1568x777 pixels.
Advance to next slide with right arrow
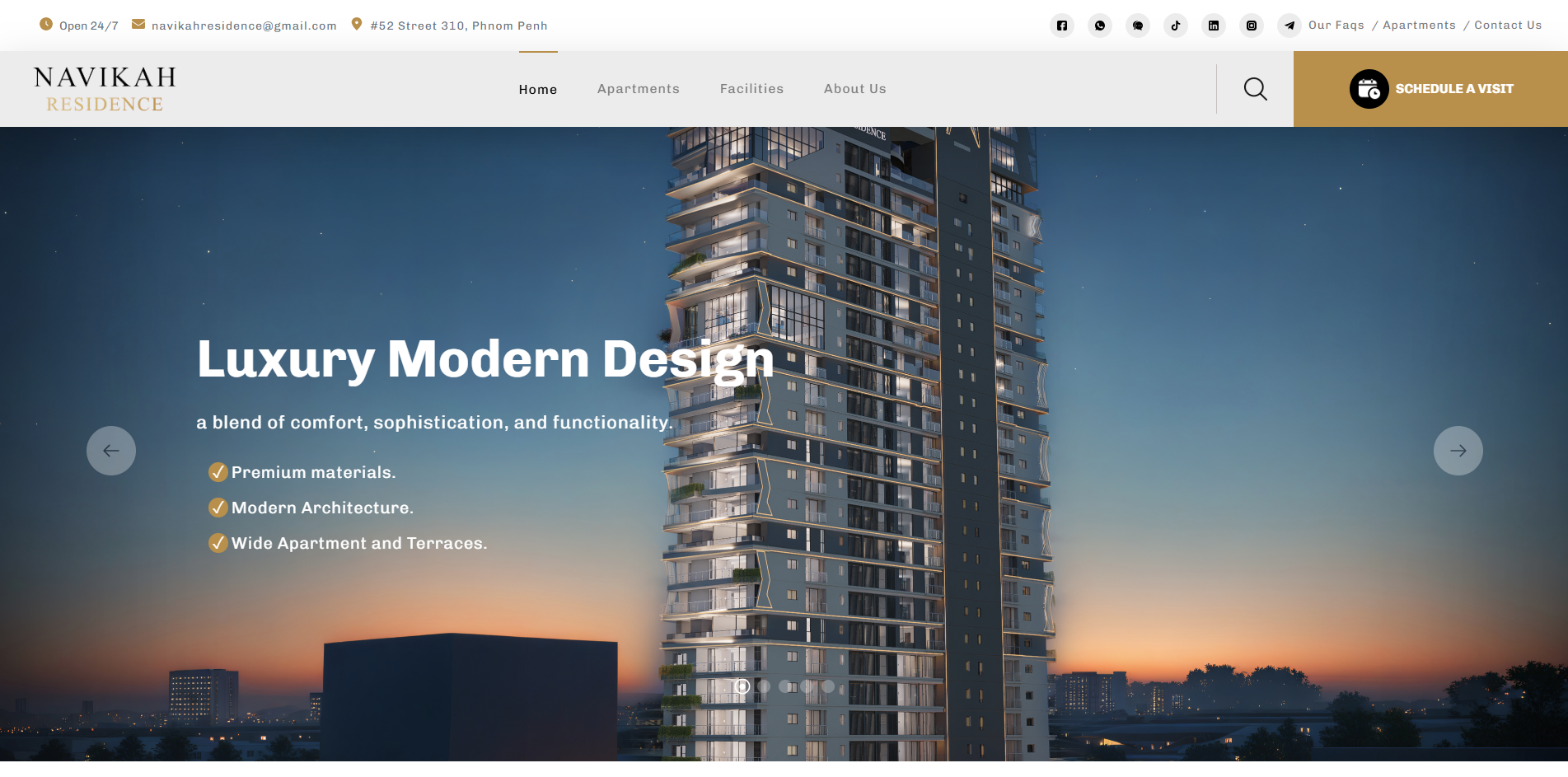1458,451
